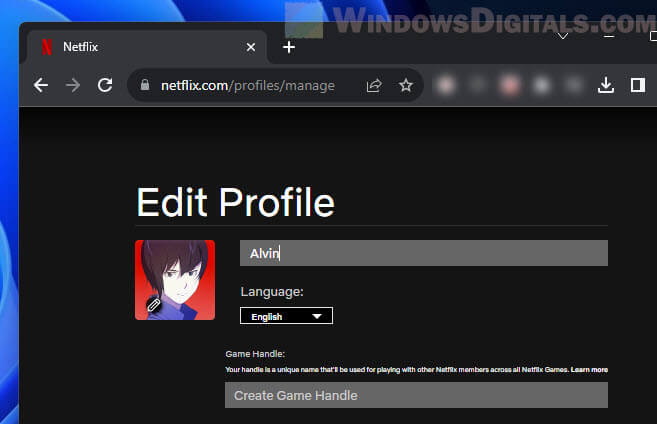Minimize the browser window
This screenshot has height=424, width=657.
609,37
